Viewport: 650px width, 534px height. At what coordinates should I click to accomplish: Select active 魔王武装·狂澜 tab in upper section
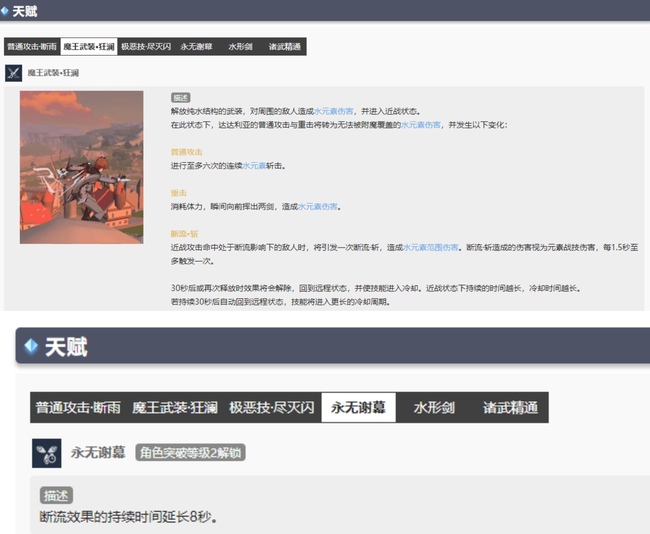[89, 46]
